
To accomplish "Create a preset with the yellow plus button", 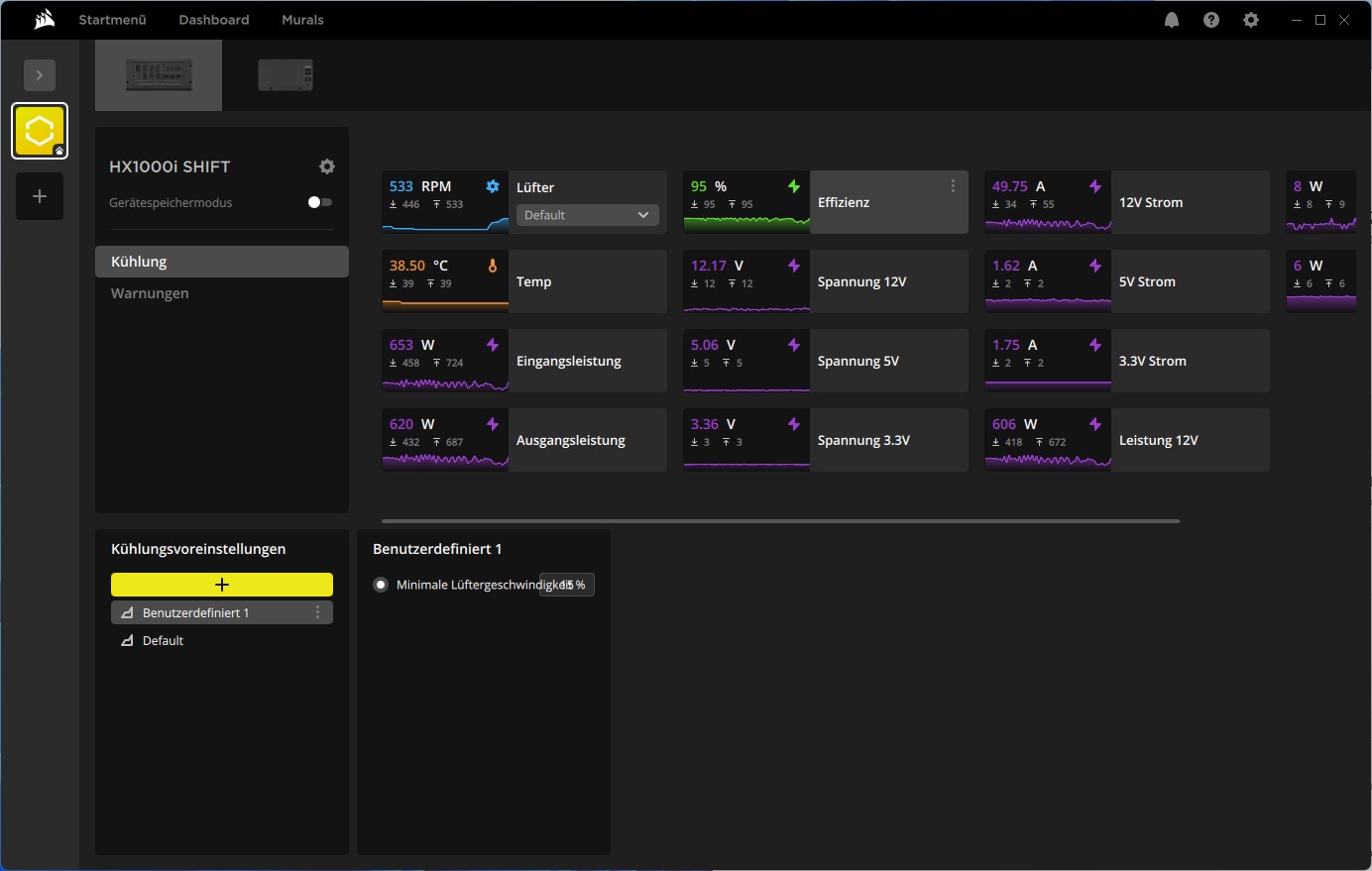I will [x=221, y=585].
